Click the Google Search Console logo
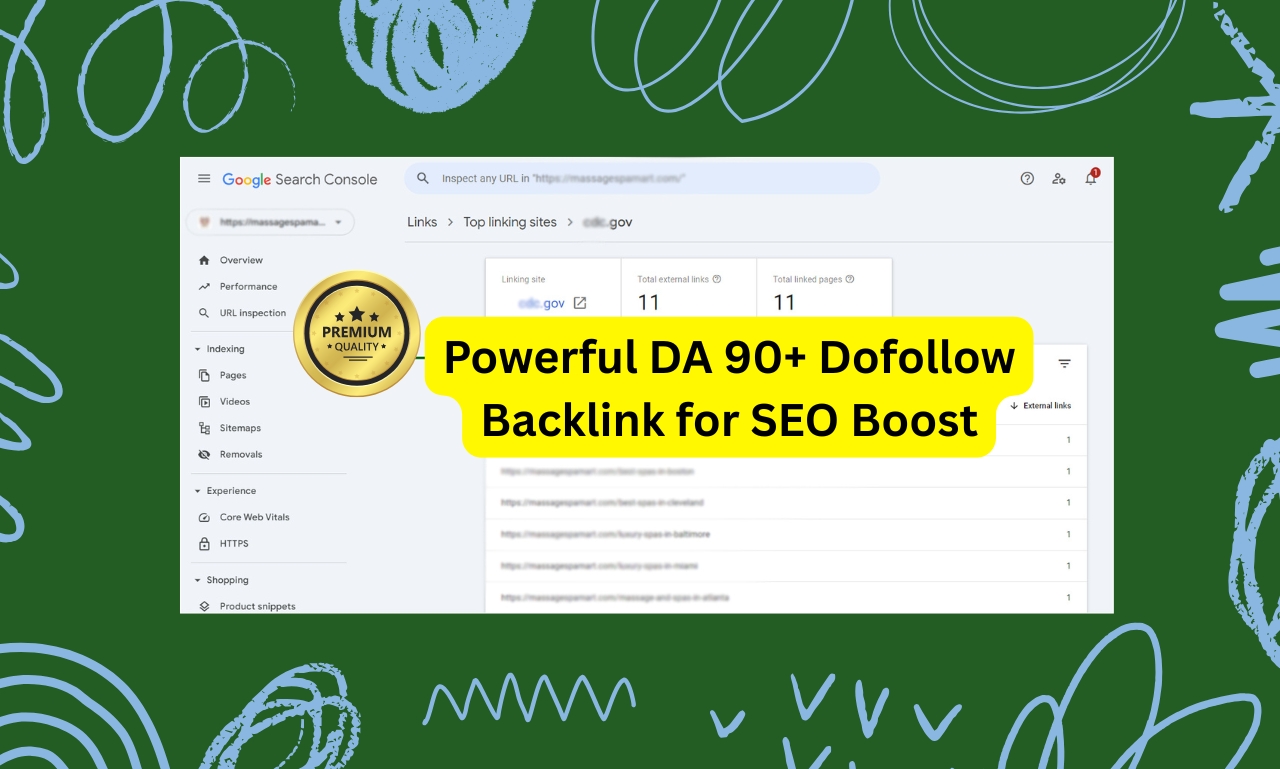1280x769 pixels. point(300,180)
